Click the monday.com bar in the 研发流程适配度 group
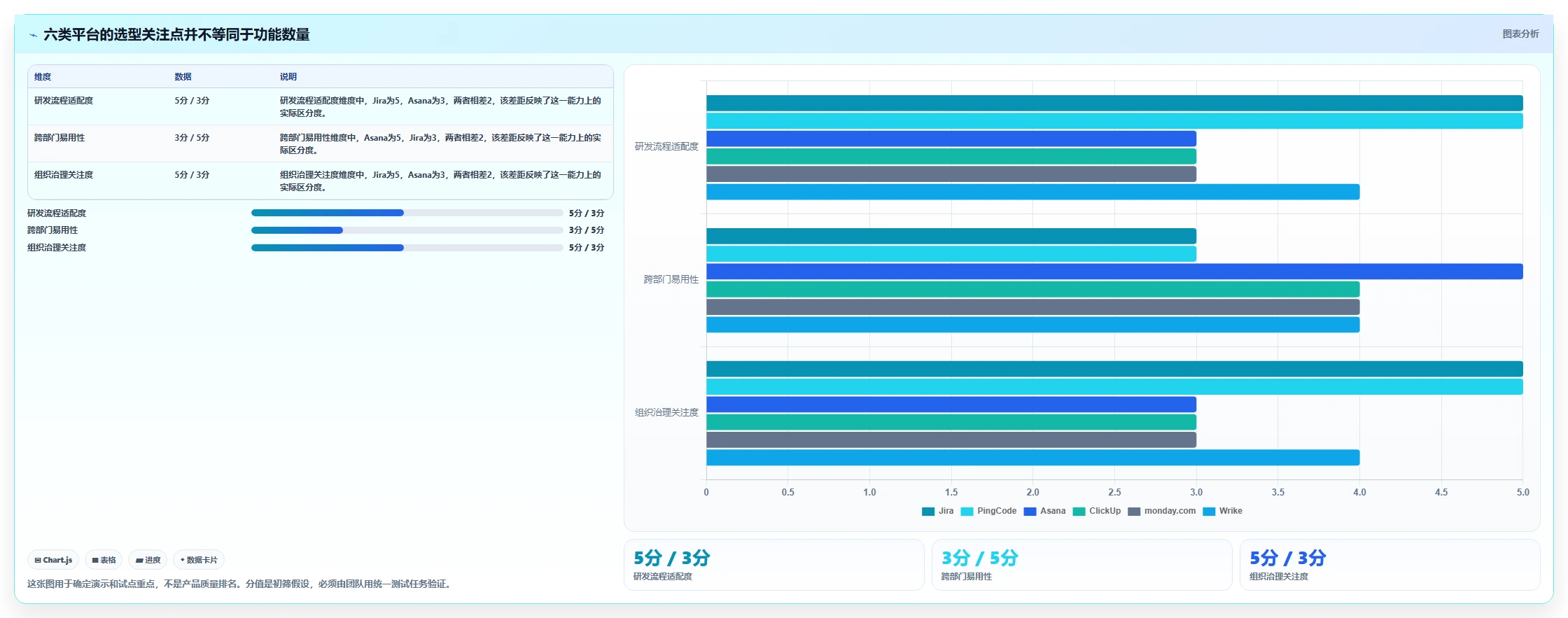 (951, 174)
